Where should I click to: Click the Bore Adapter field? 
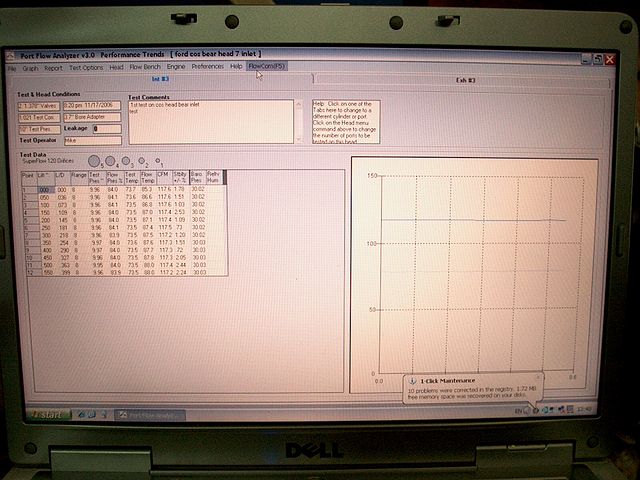[92, 117]
